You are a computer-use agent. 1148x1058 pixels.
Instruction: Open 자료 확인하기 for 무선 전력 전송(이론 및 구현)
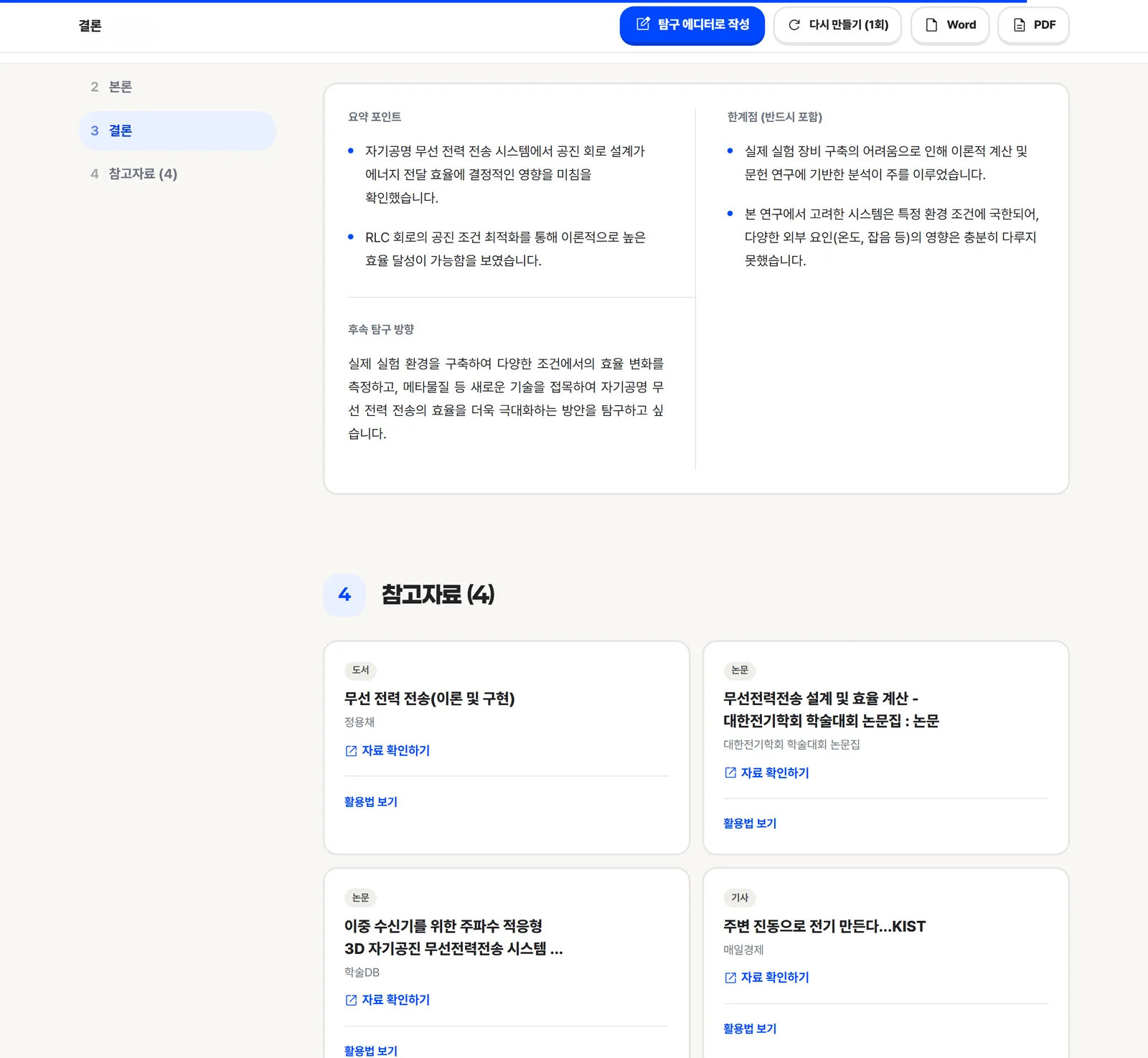[x=387, y=750]
